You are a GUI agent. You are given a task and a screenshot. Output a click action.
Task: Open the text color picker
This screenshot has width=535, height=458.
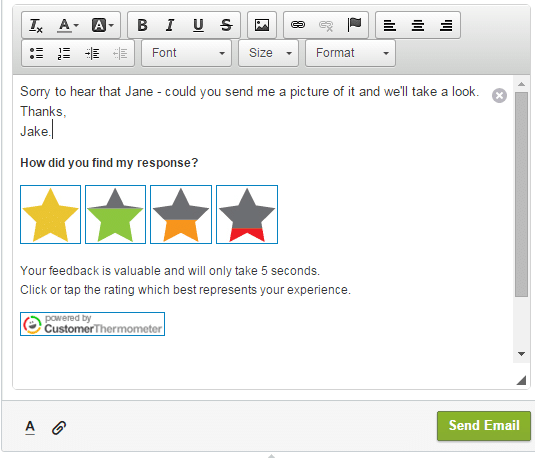pos(67,25)
